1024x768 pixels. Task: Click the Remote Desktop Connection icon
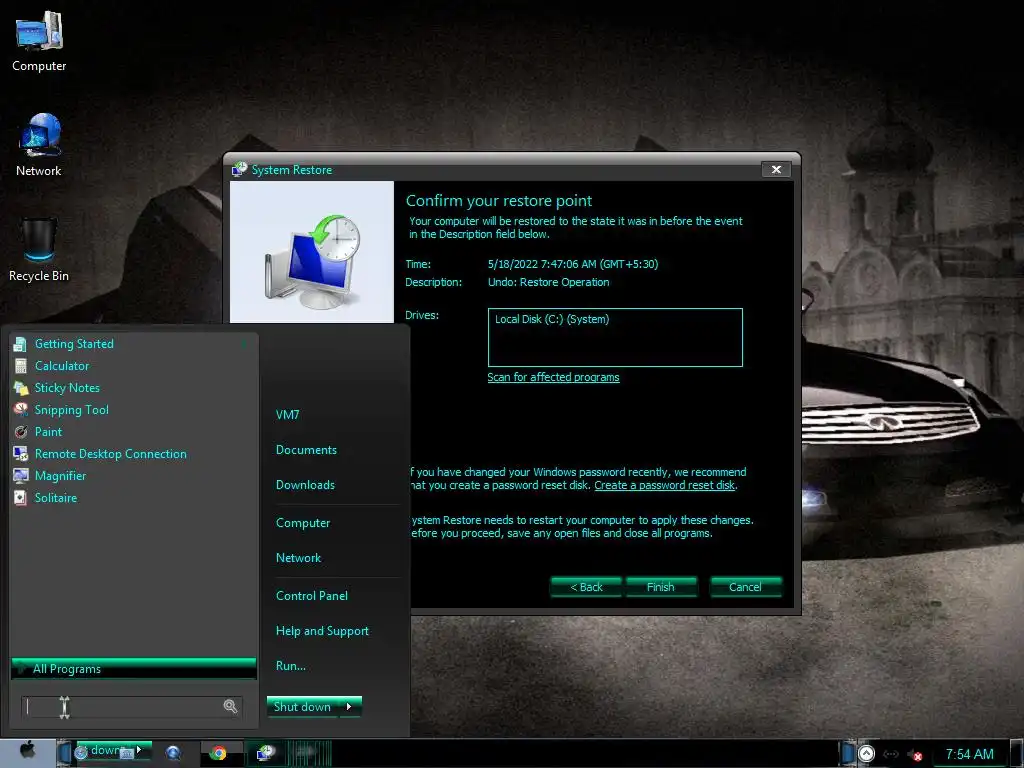coord(20,454)
